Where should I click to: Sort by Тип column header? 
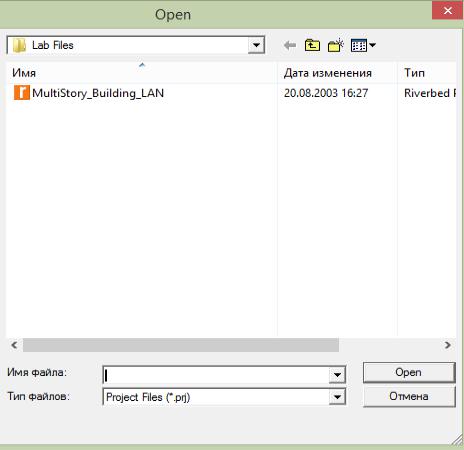coord(427,73)
